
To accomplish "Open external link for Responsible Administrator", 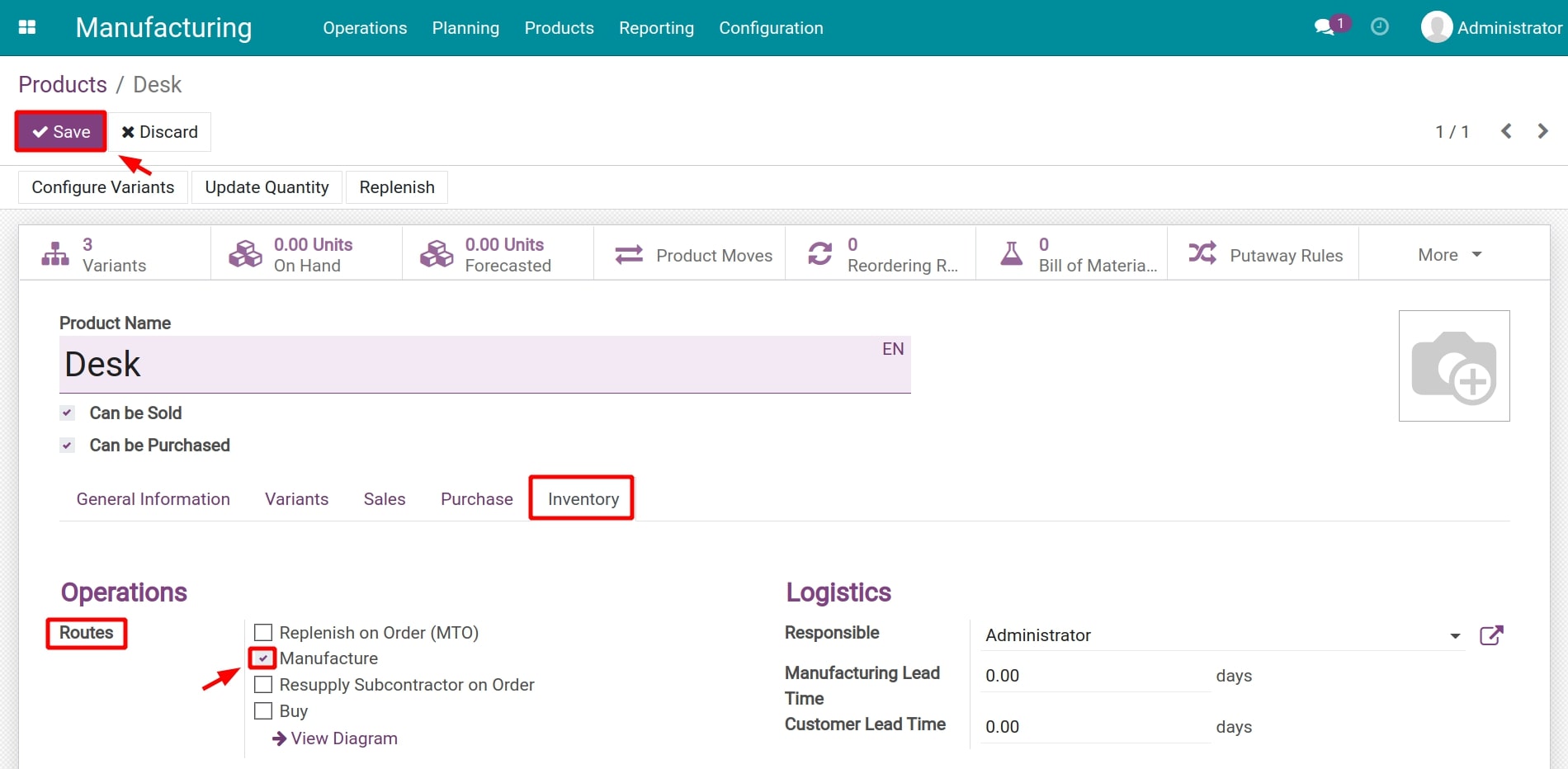I will click(x=1490, y=635).
